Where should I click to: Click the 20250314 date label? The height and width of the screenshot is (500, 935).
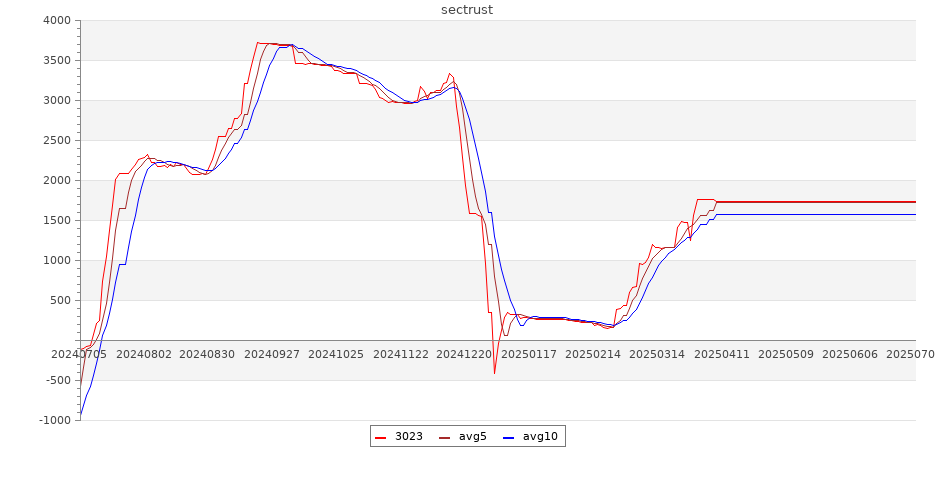pos(657,354)
